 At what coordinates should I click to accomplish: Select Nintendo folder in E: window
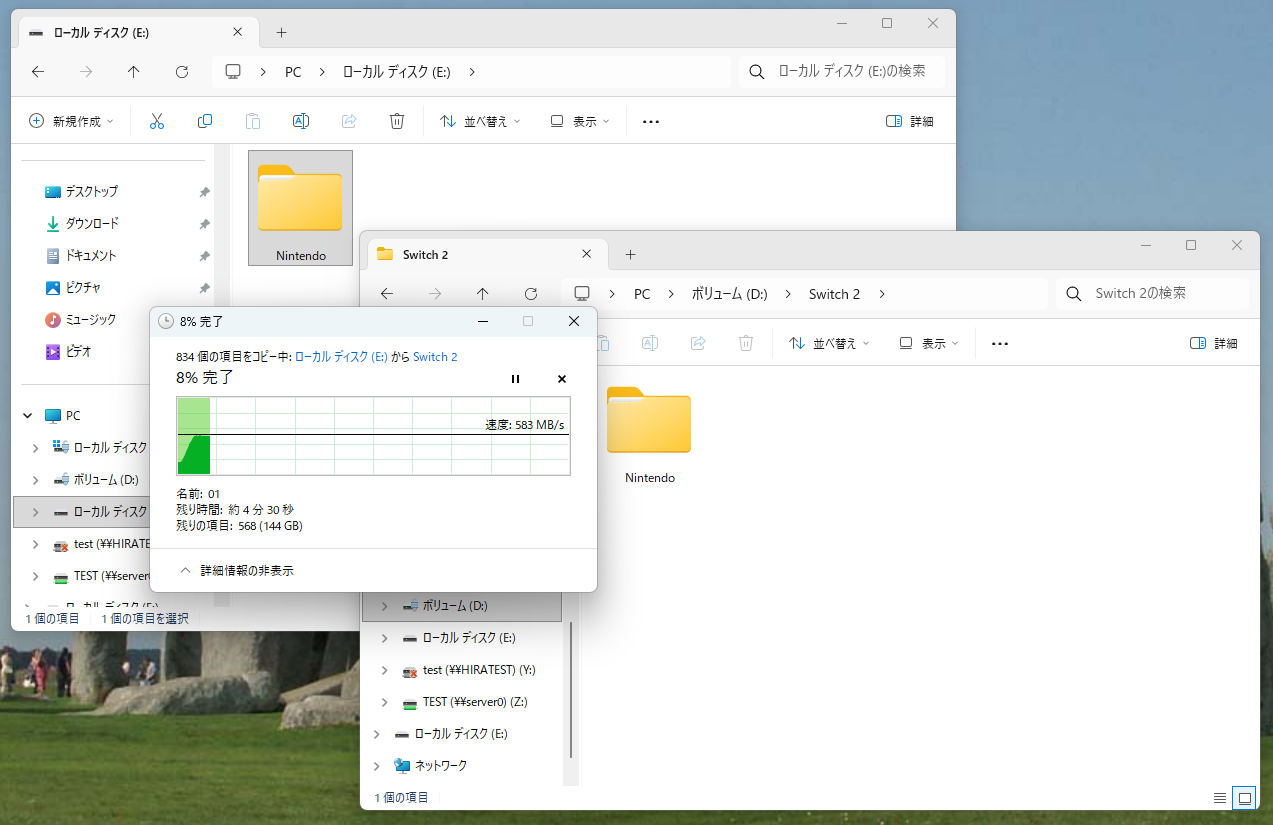(300, 208)
